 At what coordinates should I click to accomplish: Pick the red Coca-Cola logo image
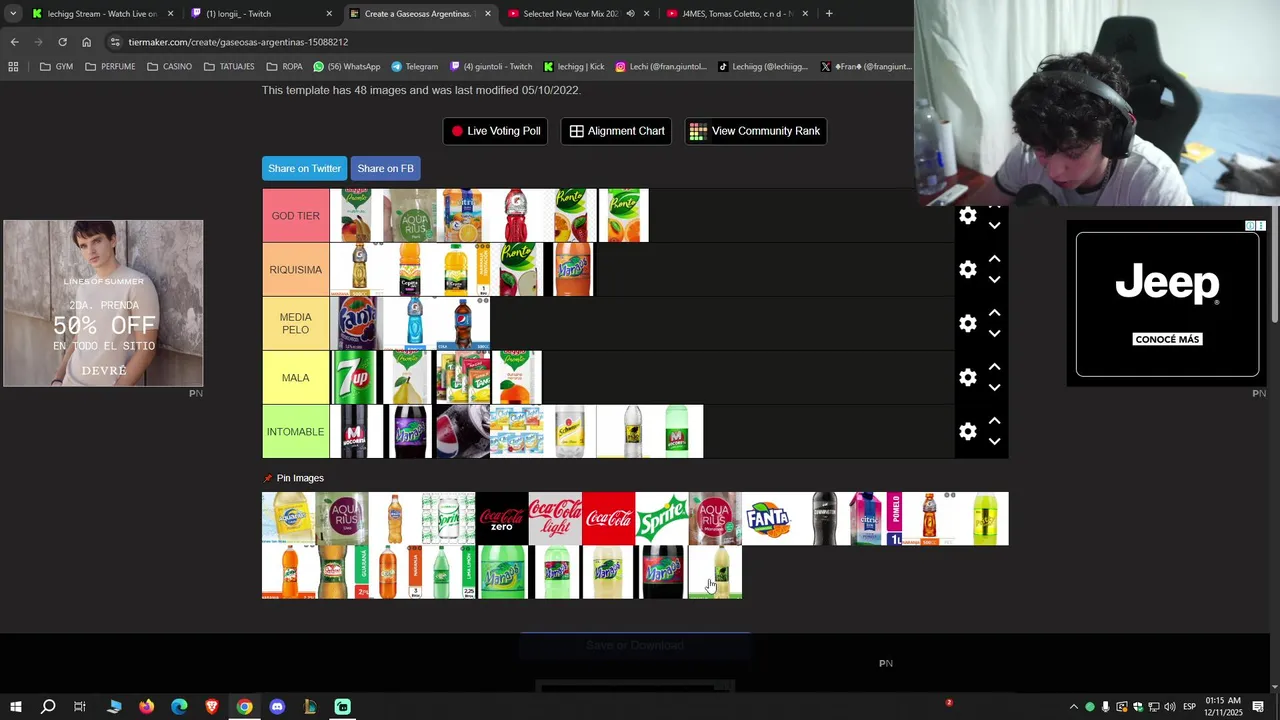coord(609,519)
